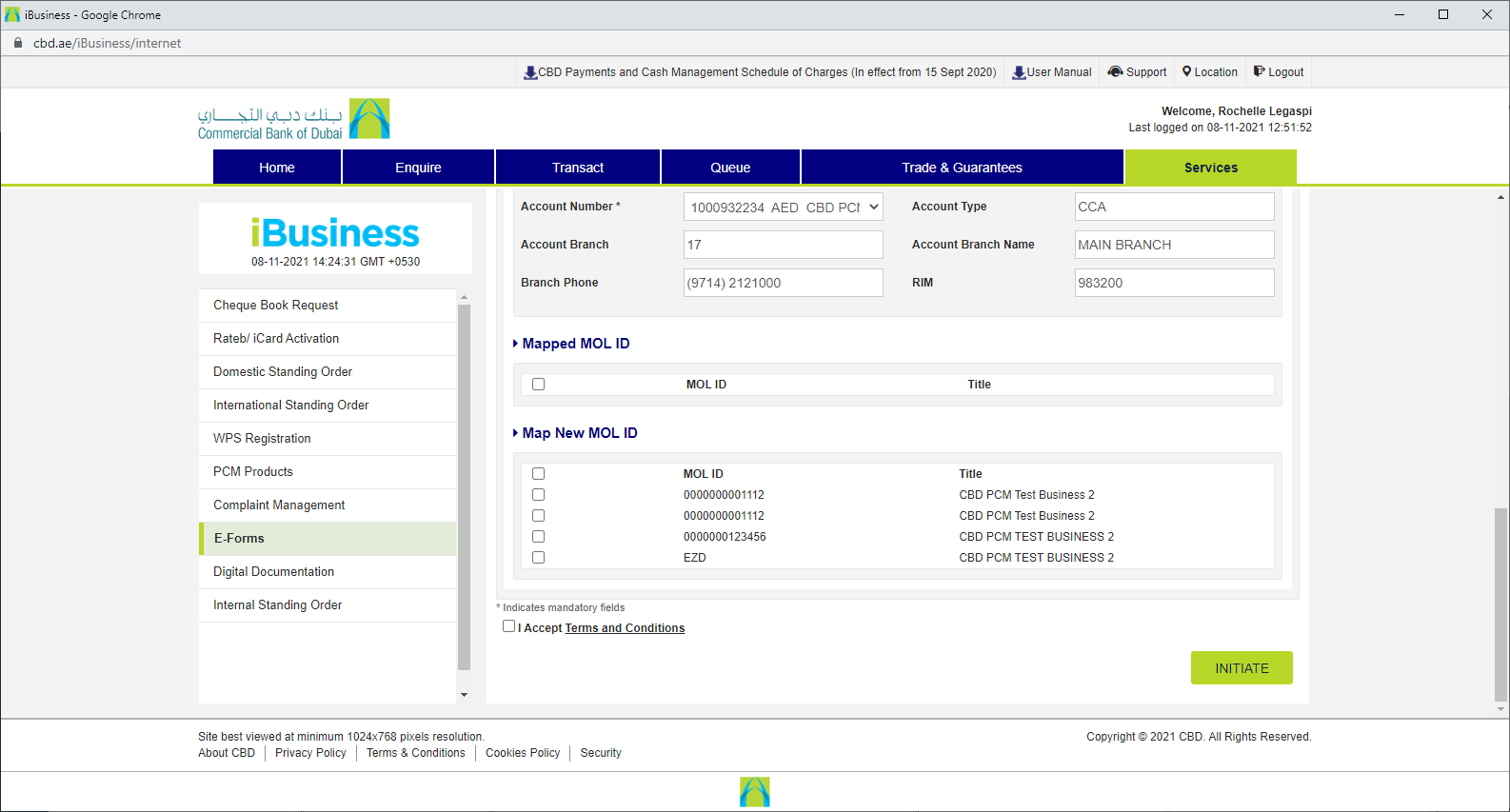The height and width of the screenshot is (812, 1510).
Task: Select PCM Products menu item
Action: 328,472
